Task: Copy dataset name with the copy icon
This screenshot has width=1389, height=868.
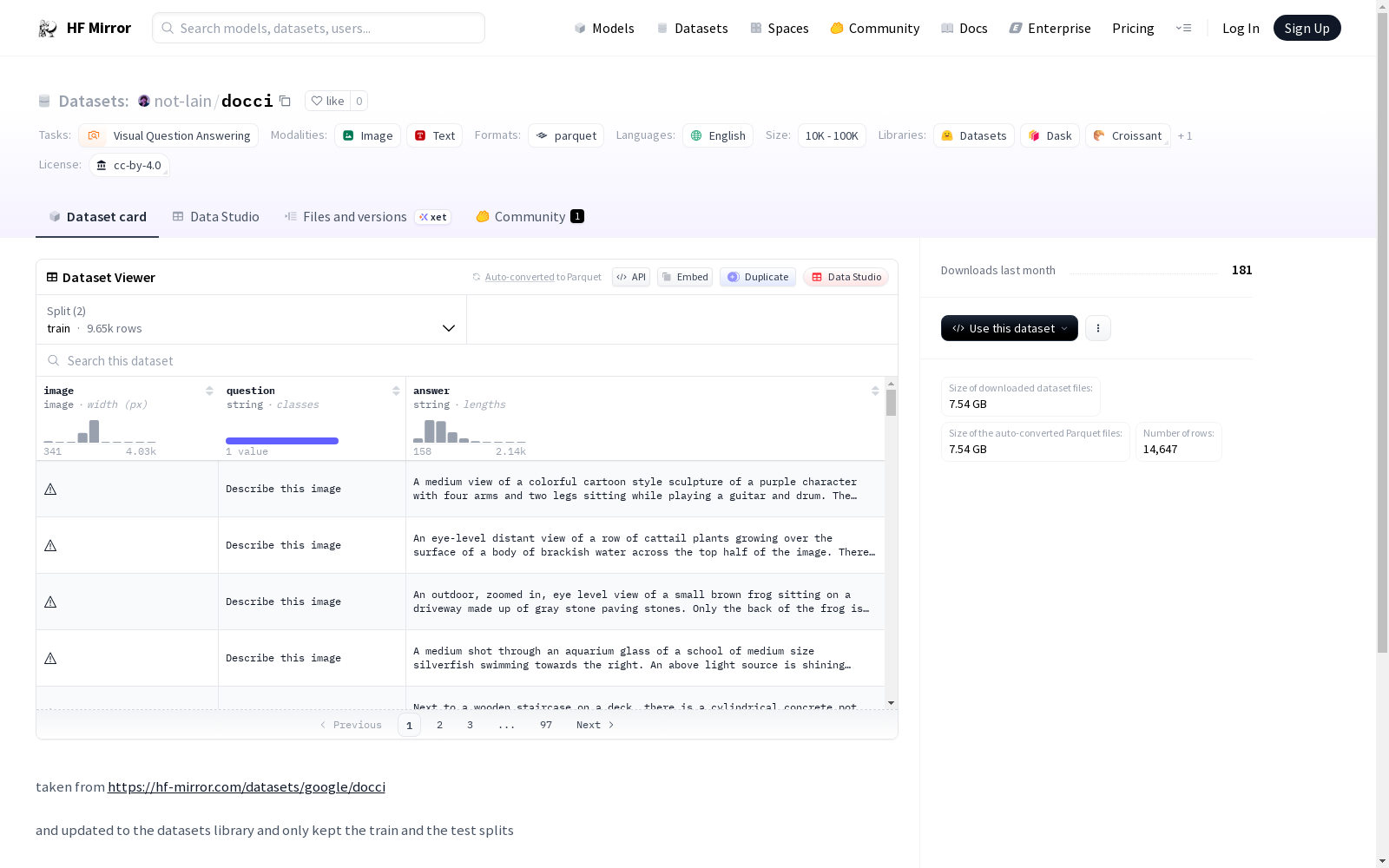Action: click(x=285, y=101)
